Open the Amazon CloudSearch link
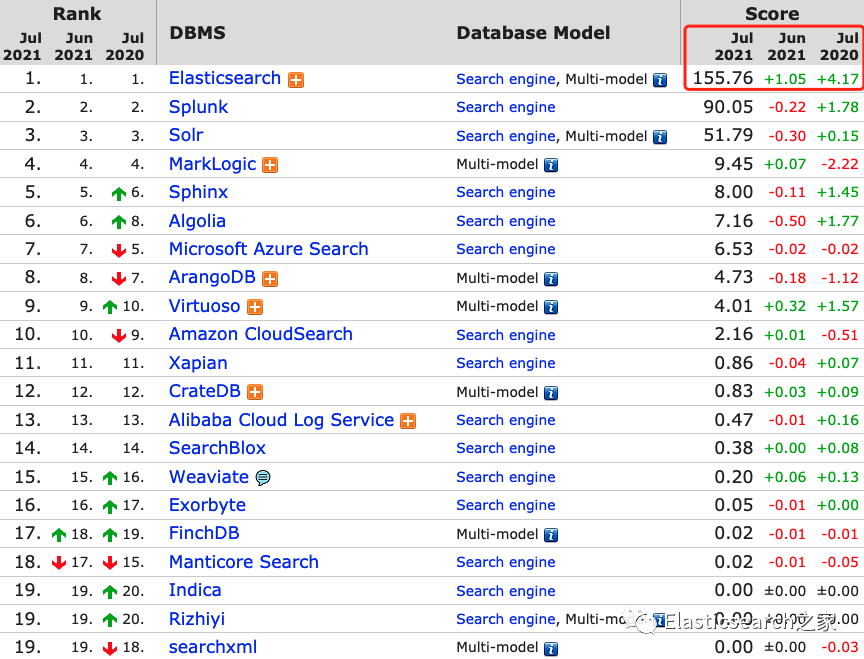This screenshot has width=864, height=659. 260,334
